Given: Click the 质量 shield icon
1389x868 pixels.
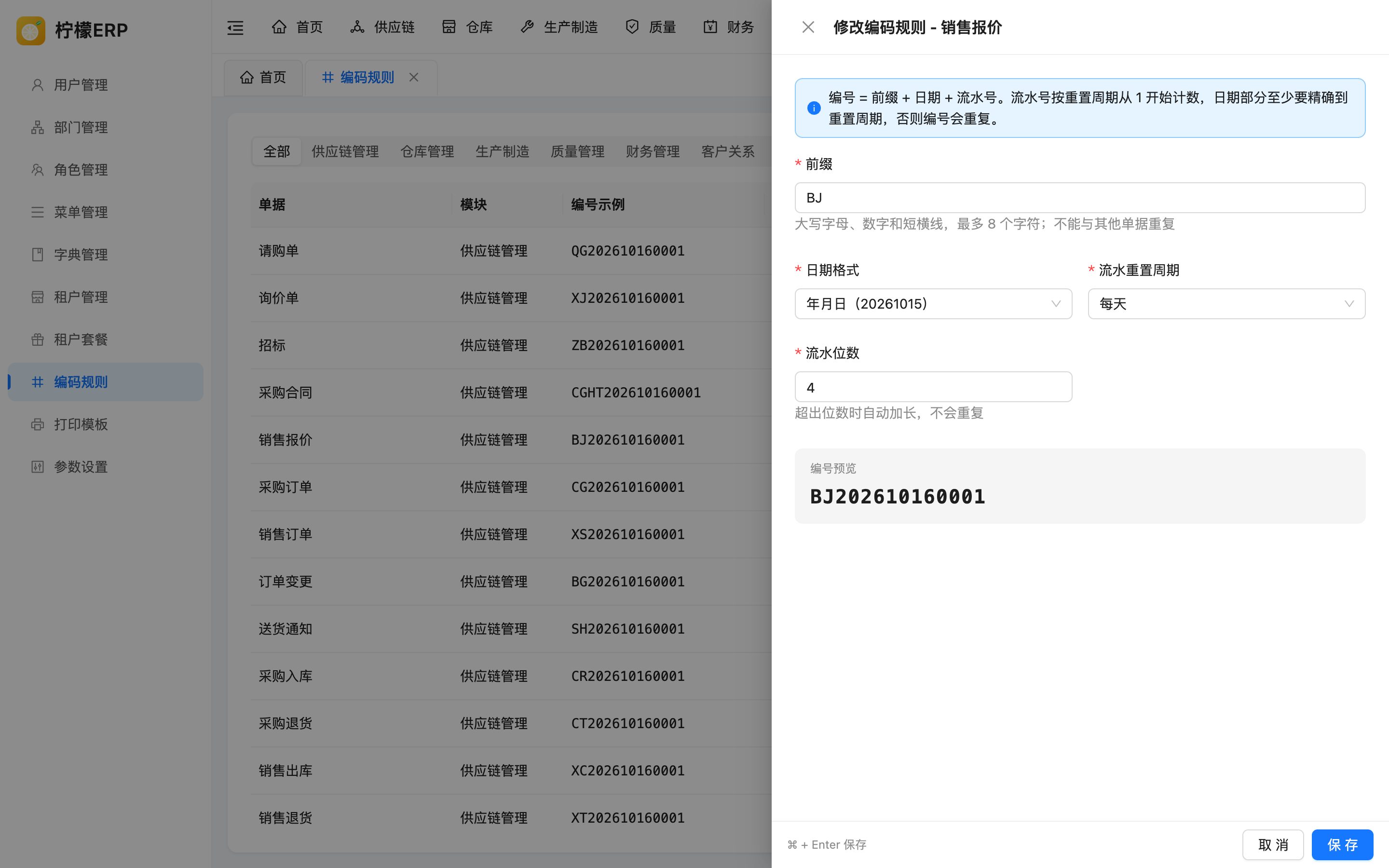Looking at the screenshot, I should 632,27.
